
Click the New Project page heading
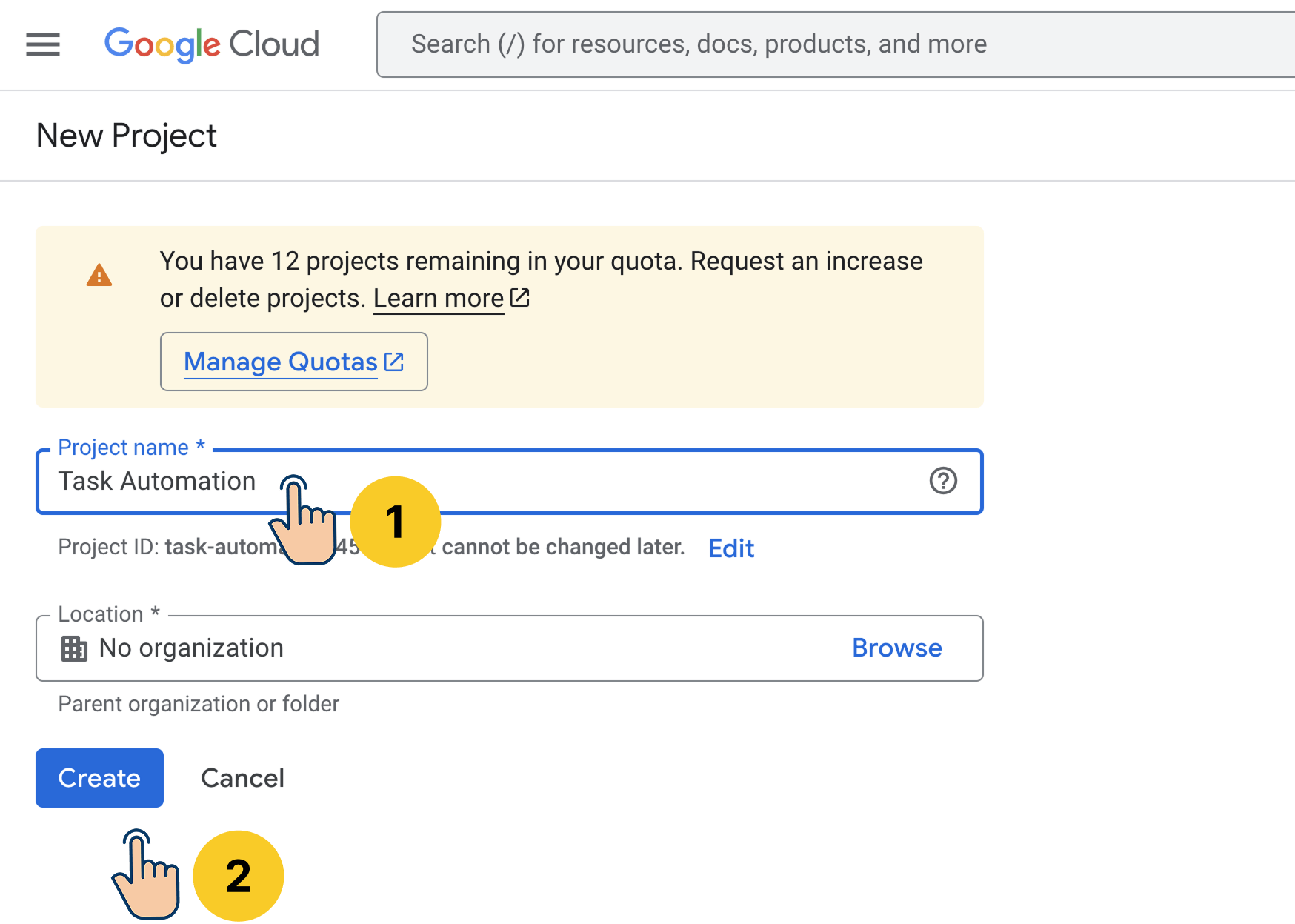tap(127, 136)
